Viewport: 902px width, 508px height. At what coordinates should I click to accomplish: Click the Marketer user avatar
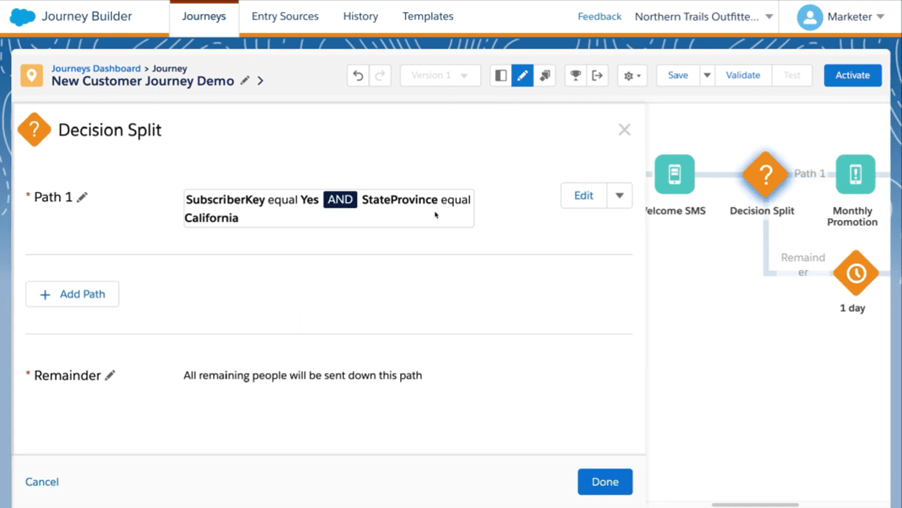coord(809,17)
